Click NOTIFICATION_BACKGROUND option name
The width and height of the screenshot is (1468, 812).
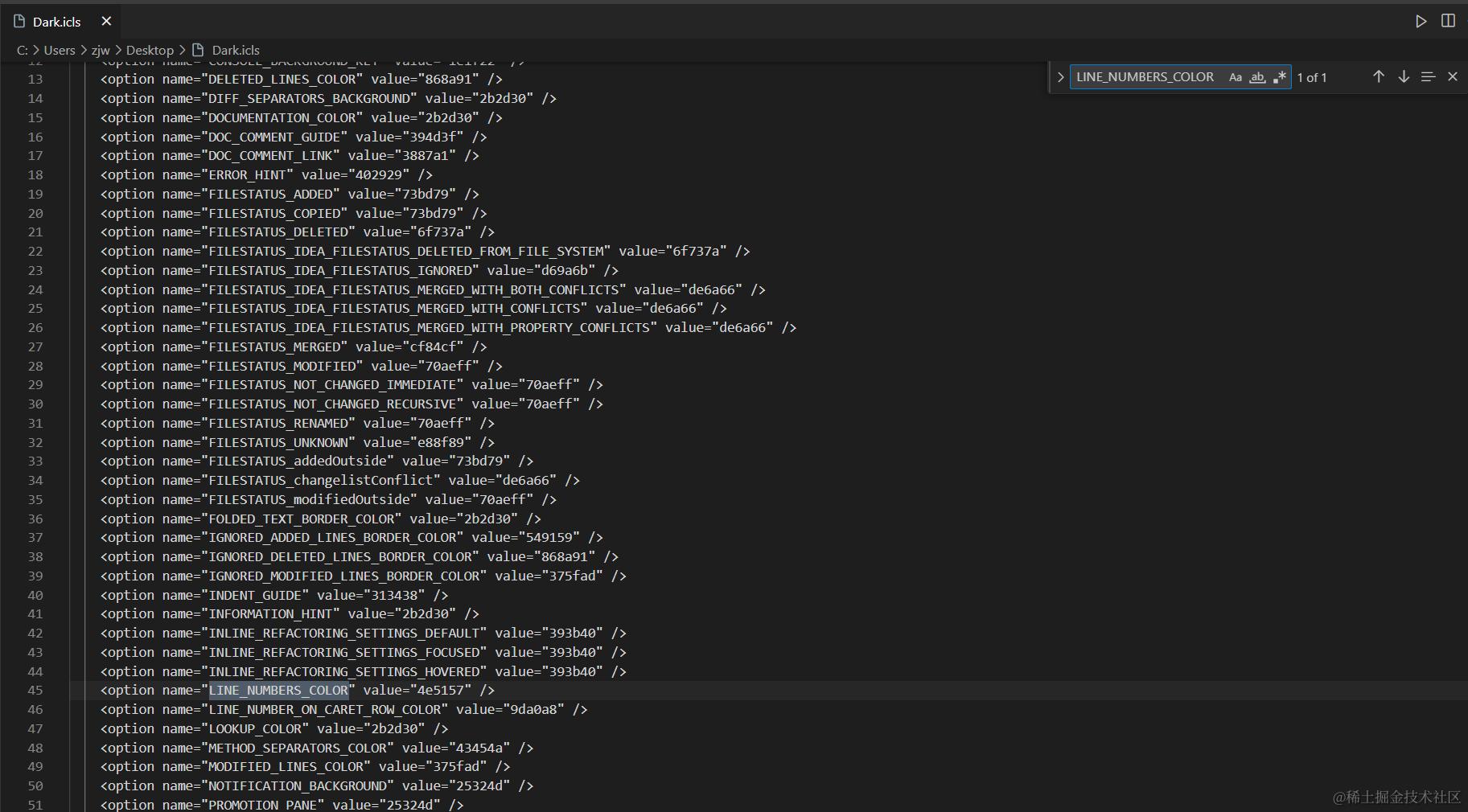click(x=298, y=785)
